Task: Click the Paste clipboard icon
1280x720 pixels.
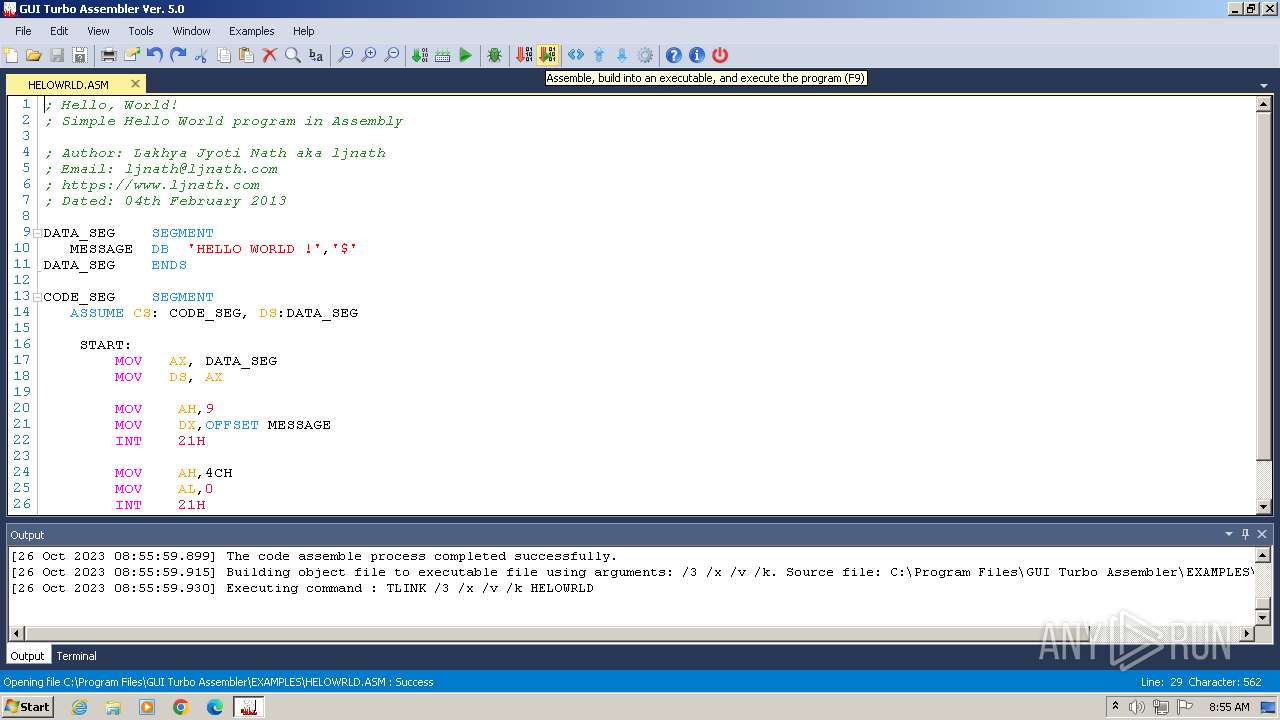Action: (246, 55)
